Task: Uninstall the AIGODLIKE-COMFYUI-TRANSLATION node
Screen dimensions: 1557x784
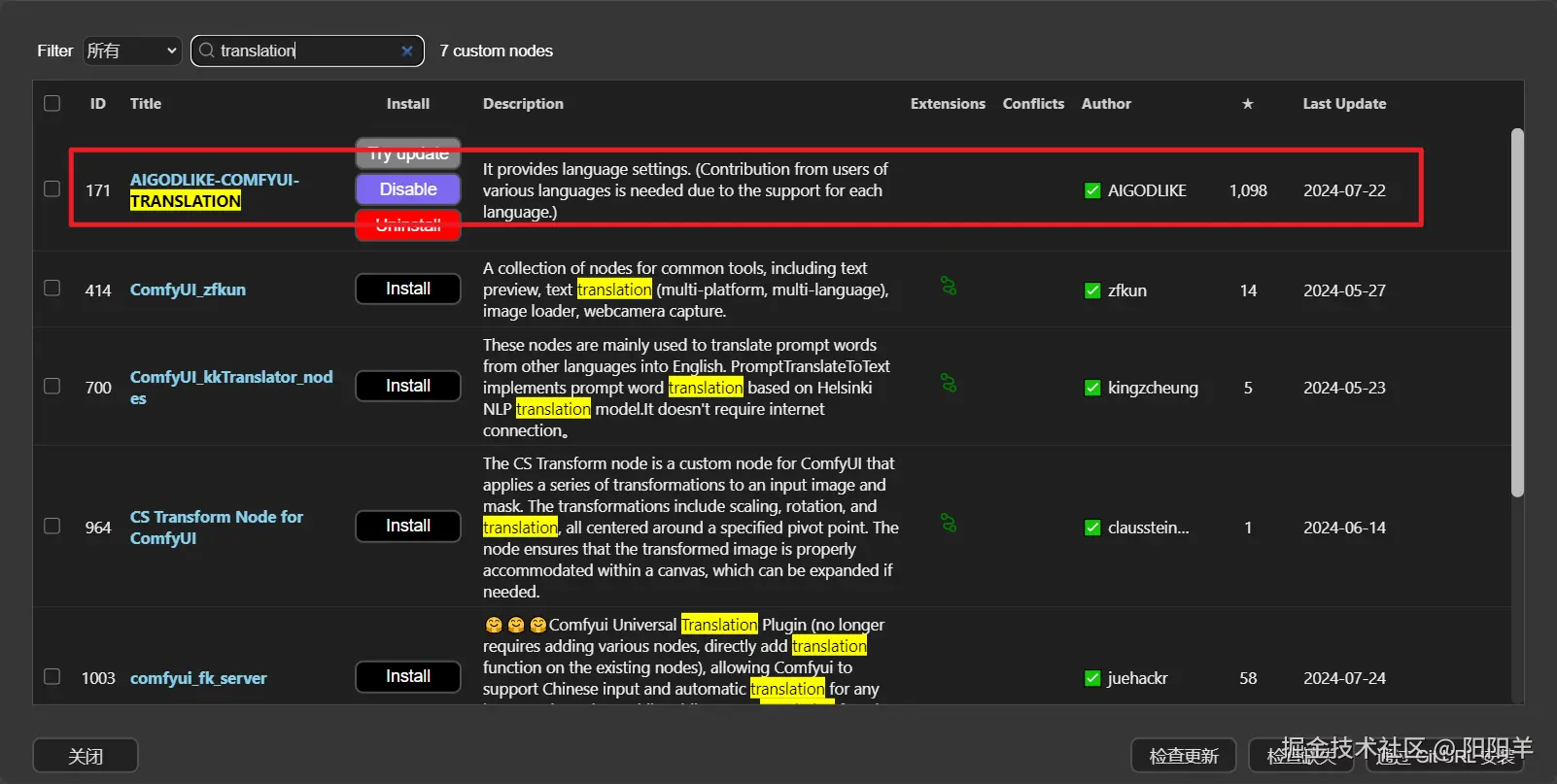Action: coord(408,224)
